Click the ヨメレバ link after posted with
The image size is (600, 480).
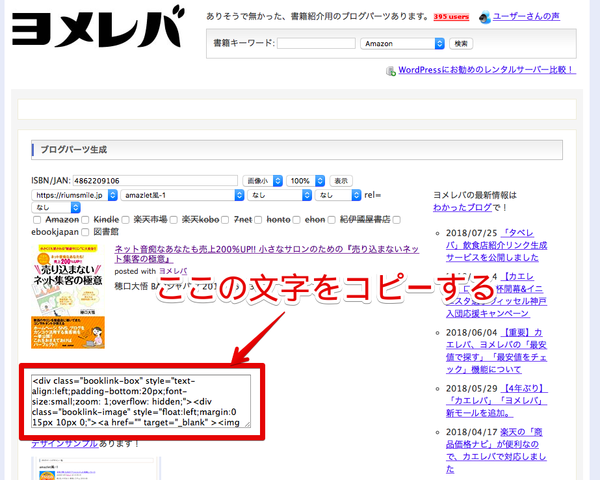click(173, 271)
